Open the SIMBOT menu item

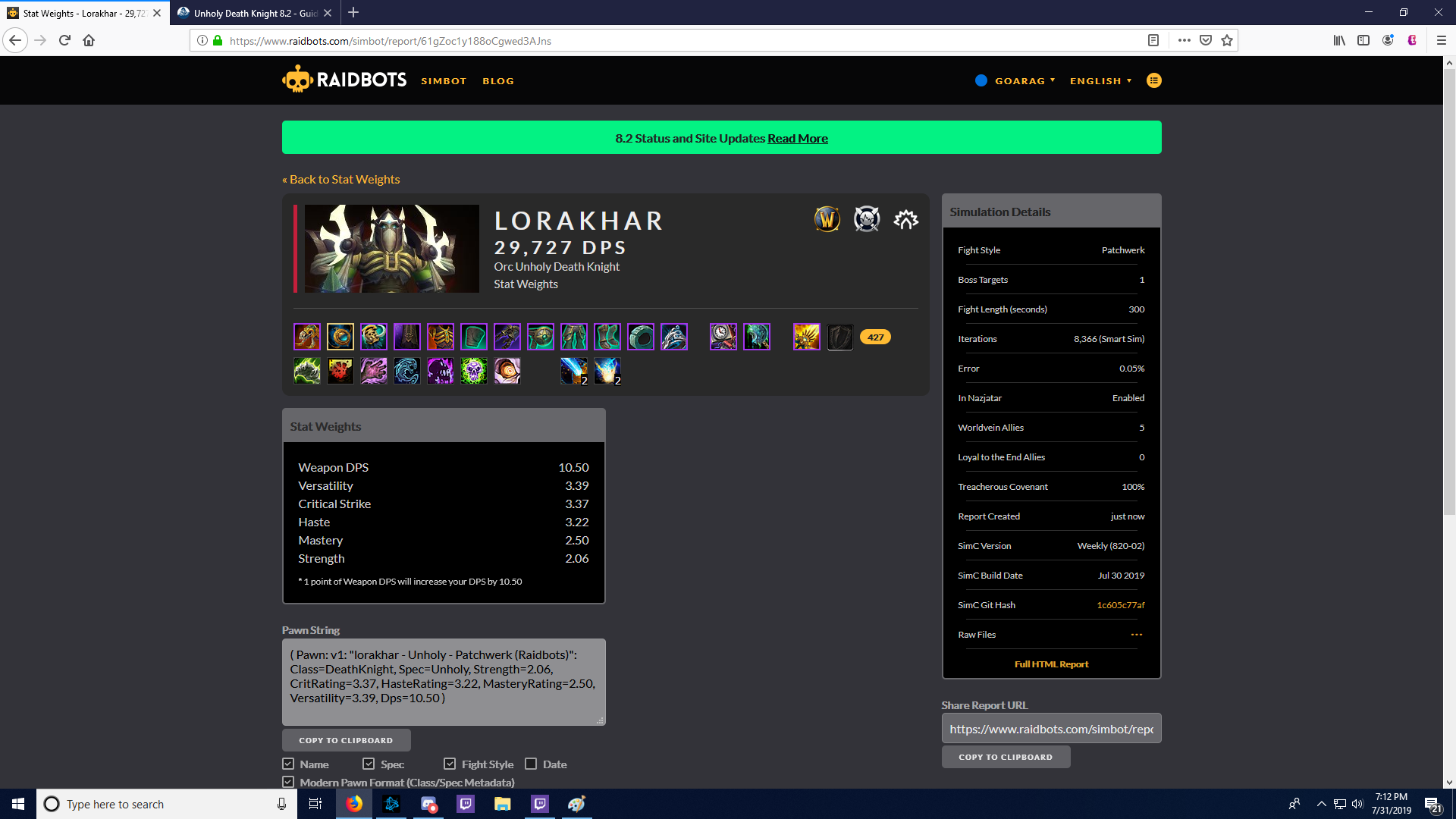(444, 80)
